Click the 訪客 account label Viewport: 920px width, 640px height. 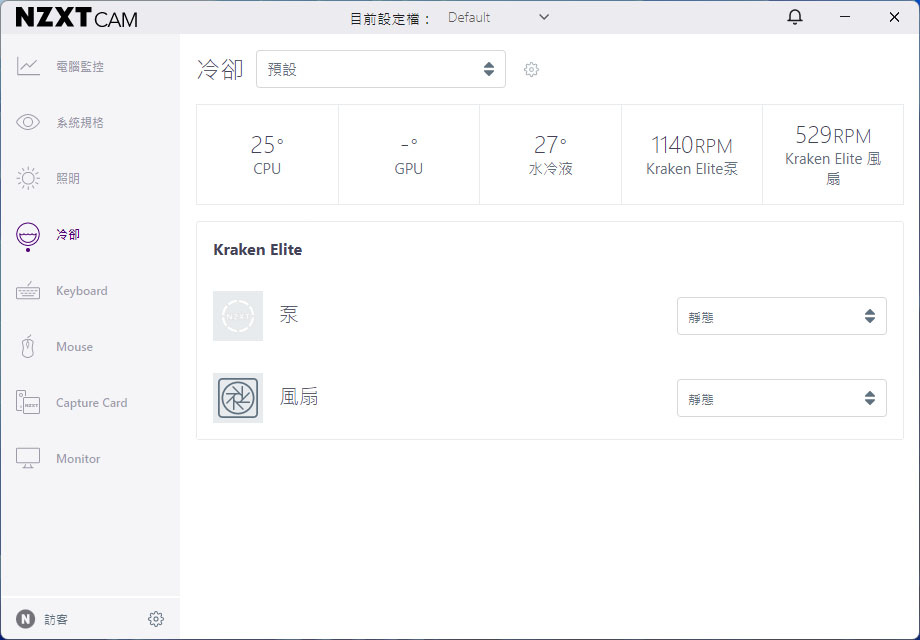(x=56, y=619)
